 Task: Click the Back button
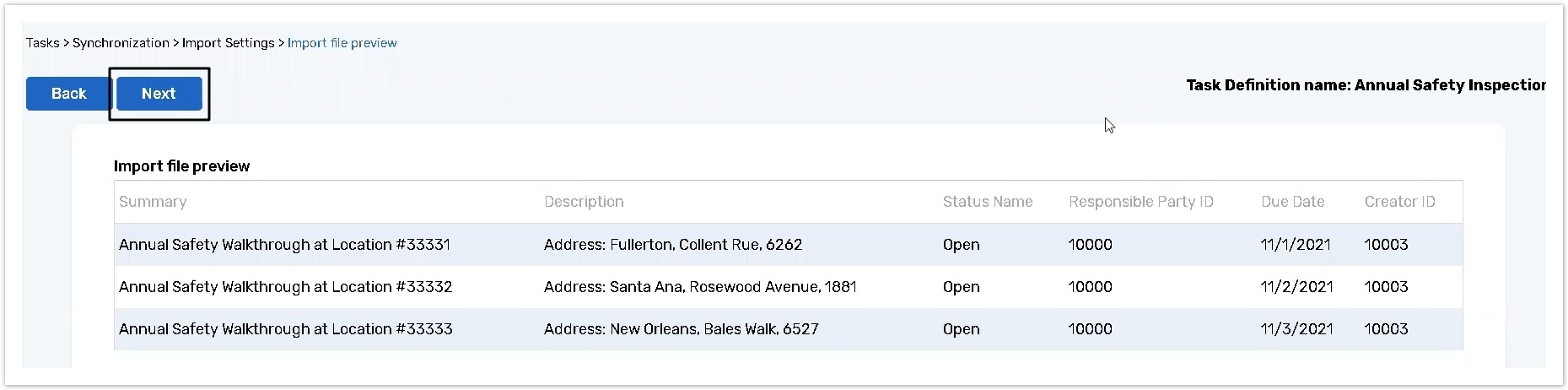click(68, 94)
